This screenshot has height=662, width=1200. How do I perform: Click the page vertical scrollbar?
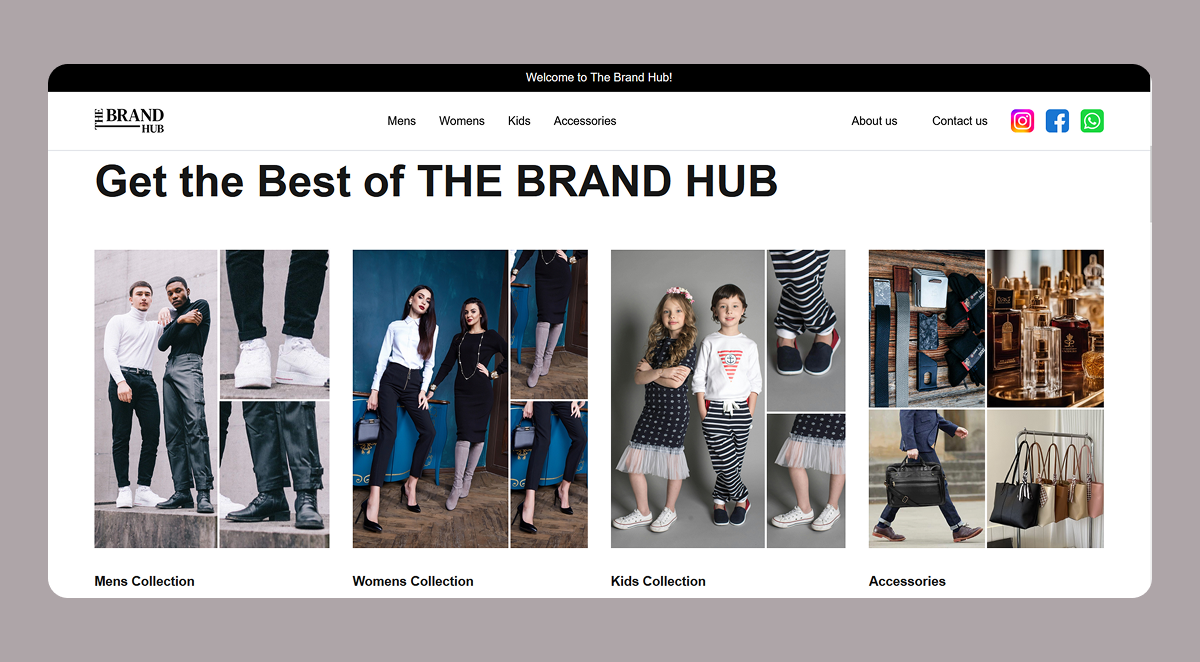point(1149,185)
